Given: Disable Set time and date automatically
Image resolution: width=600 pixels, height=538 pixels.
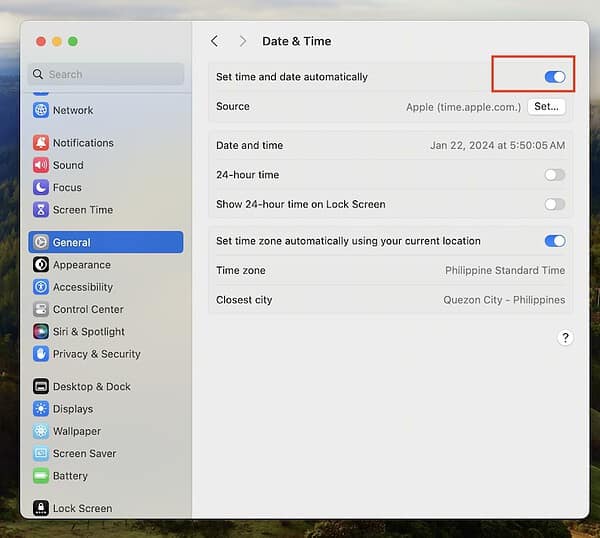Looking at the screenshot, I should tap(554, 77).
